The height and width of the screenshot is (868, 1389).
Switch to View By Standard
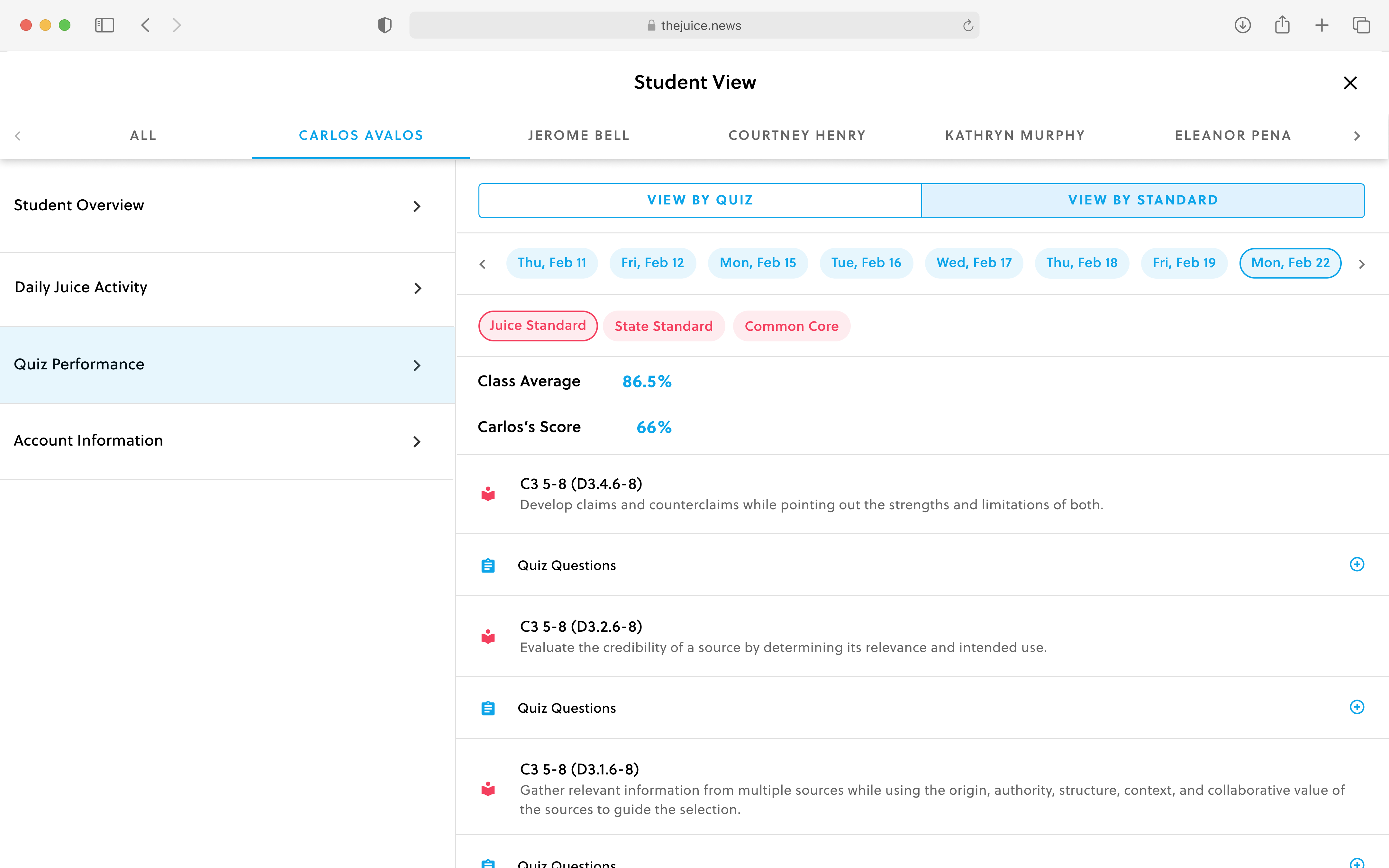point(1143,200)
